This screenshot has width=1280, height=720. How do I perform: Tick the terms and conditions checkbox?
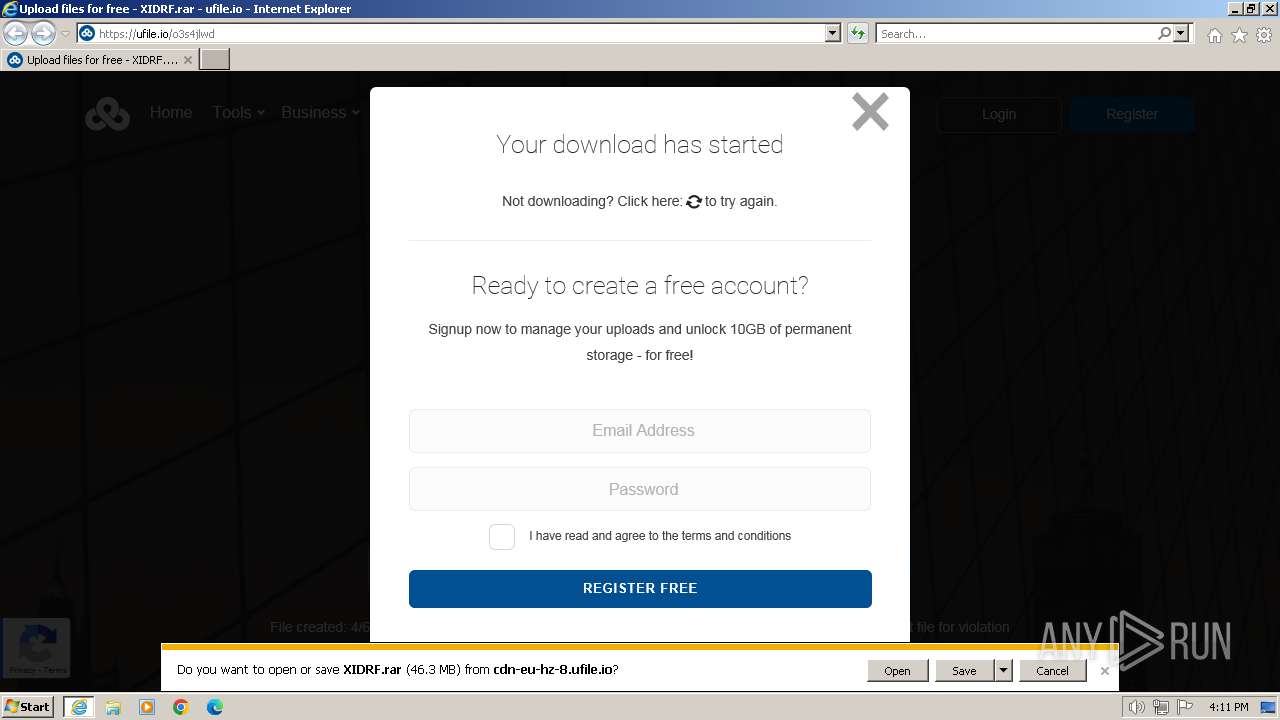point(502,536)
